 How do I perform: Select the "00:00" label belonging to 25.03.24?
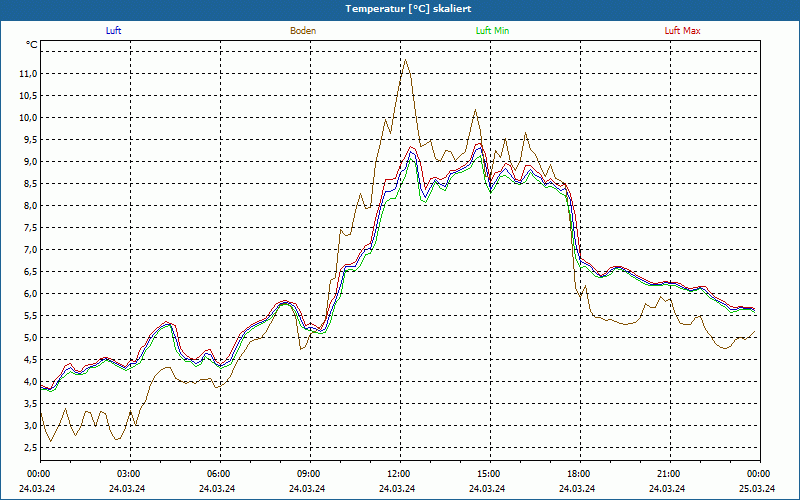[760, 473]
